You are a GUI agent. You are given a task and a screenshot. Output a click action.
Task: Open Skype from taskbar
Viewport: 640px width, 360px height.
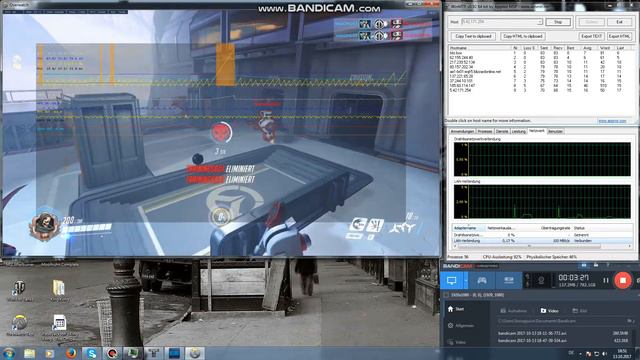point(91,353)
